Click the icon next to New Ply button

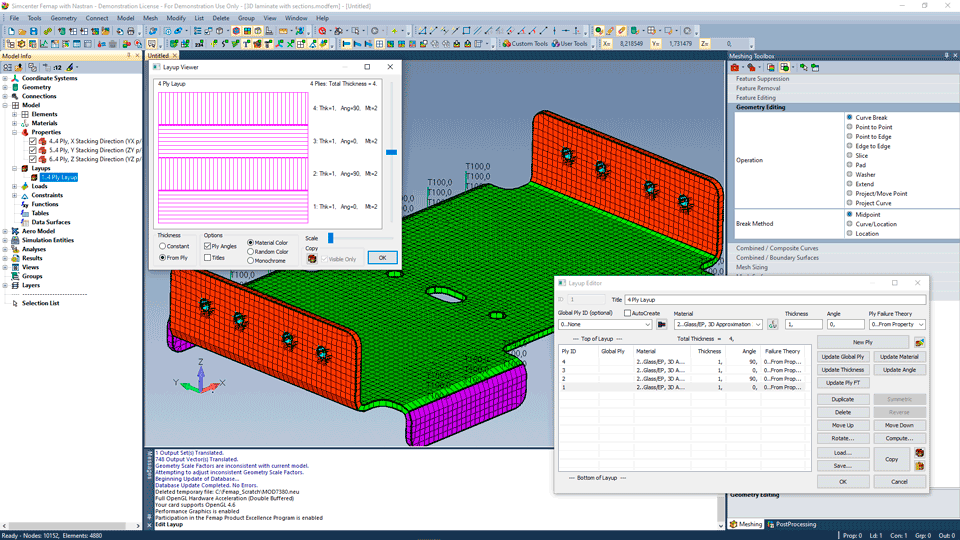click(x=920, y=342)
